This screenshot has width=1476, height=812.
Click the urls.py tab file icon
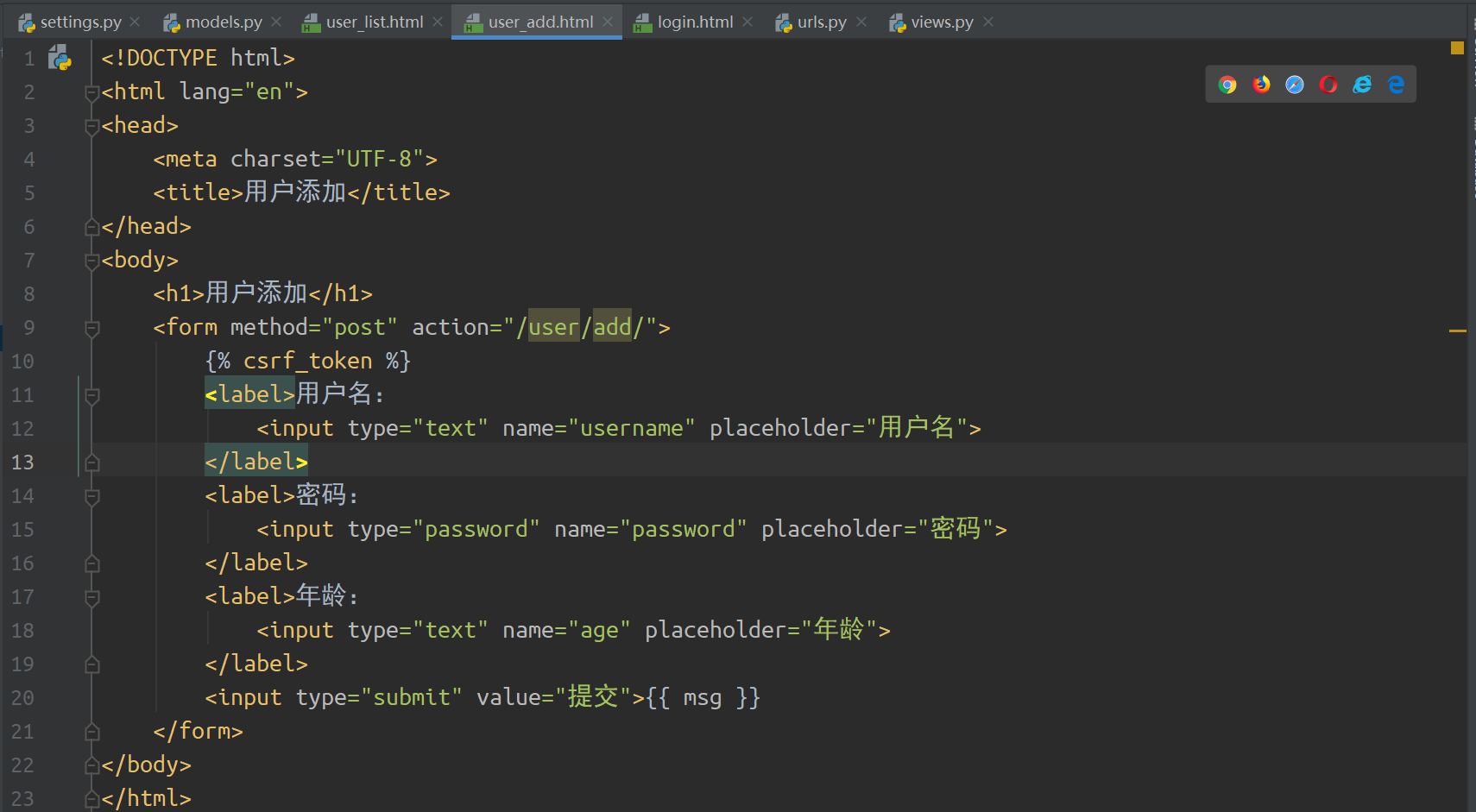click(x=784, y=23)
